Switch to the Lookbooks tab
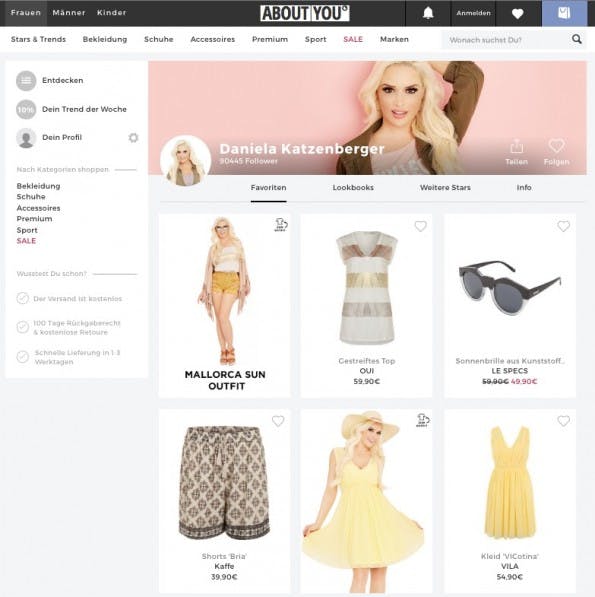Screen dimensions: 595x597 [353, 188]
